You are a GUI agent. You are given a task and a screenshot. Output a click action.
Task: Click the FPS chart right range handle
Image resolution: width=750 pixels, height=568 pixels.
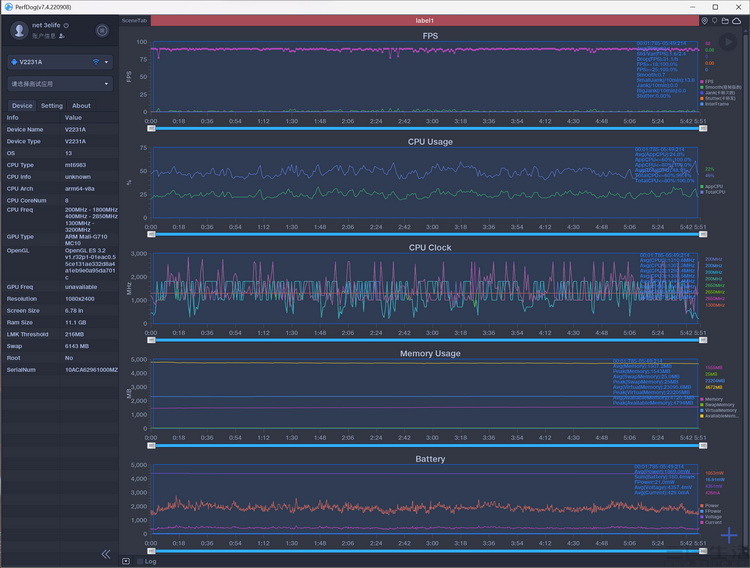(x=703, y=128)
